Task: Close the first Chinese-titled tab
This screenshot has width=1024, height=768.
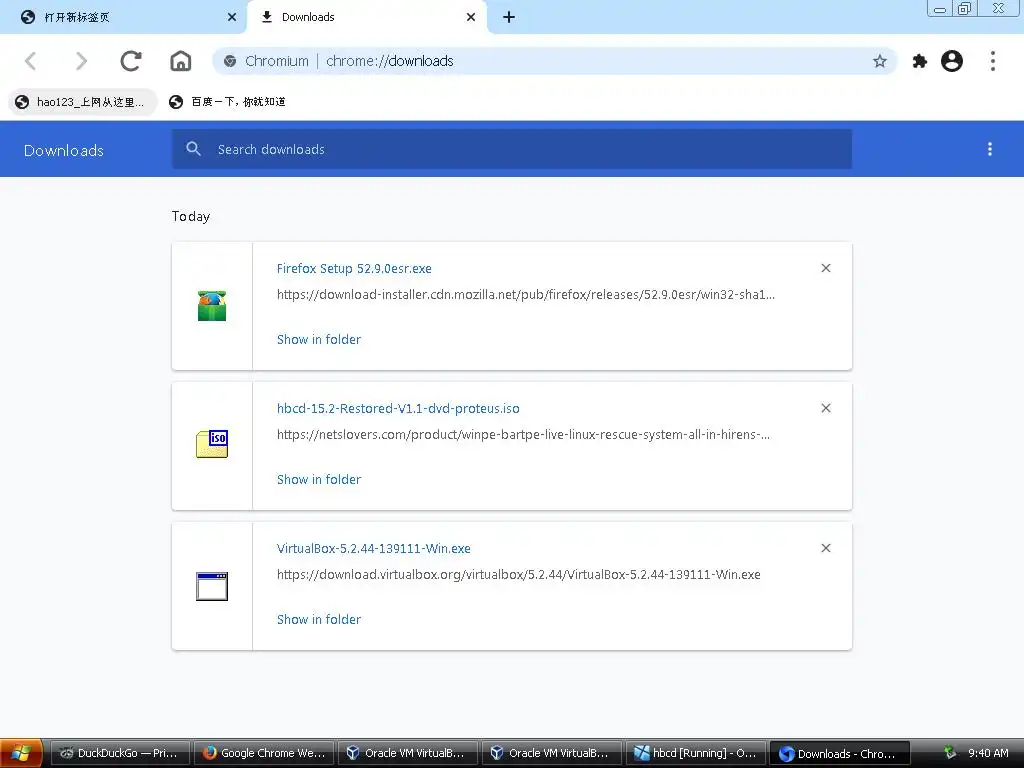Action: point(232,17)
